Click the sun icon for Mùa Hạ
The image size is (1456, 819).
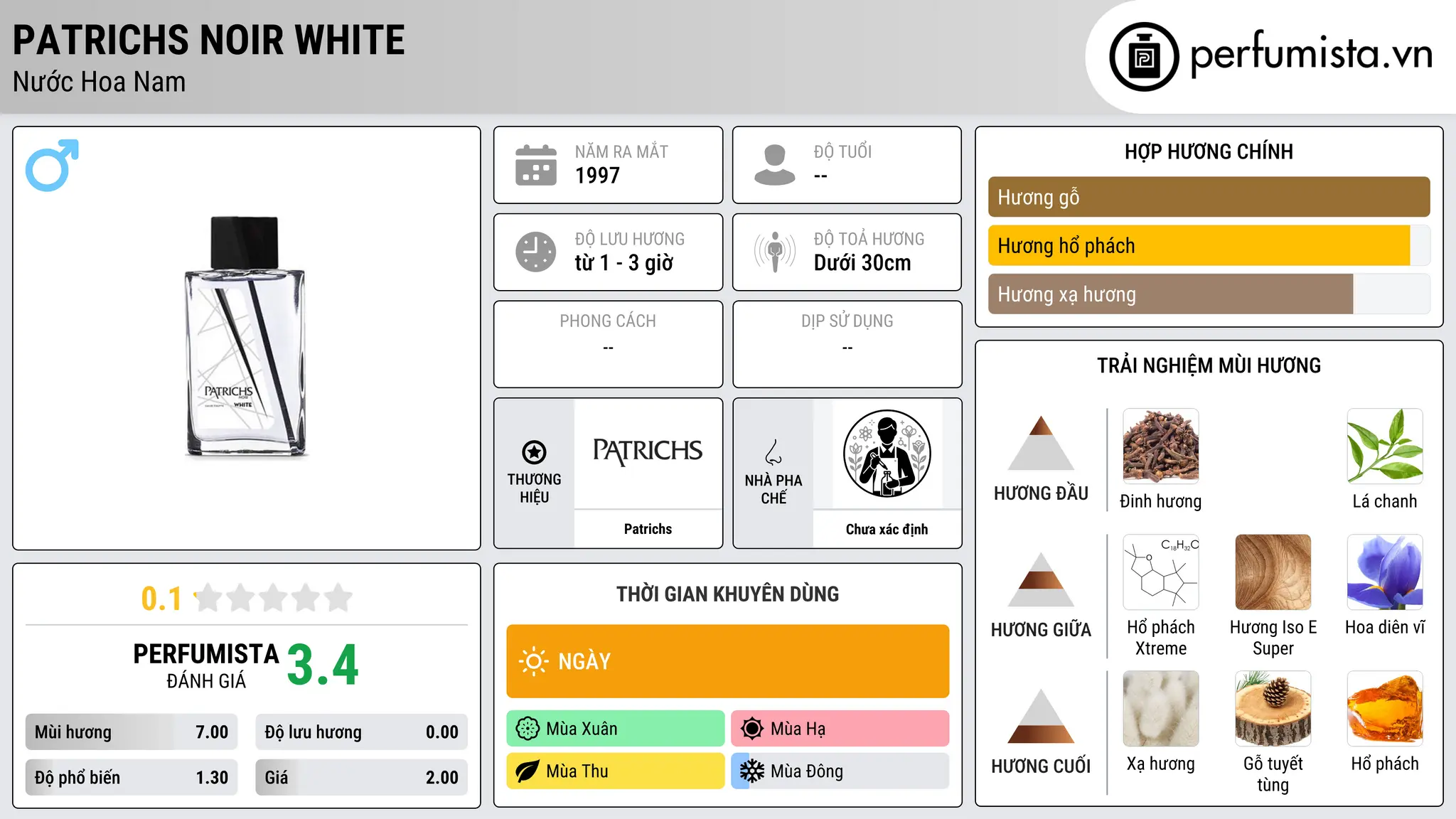[x=751, y=729]
